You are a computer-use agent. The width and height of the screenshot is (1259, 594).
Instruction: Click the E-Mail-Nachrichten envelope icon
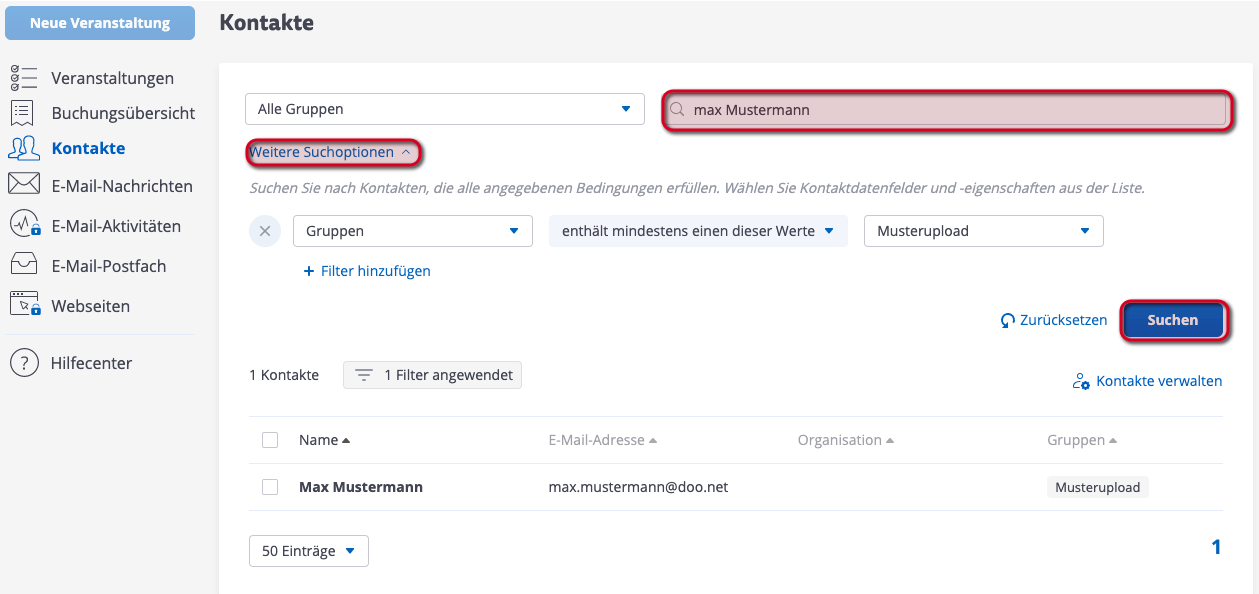point(24,186)
